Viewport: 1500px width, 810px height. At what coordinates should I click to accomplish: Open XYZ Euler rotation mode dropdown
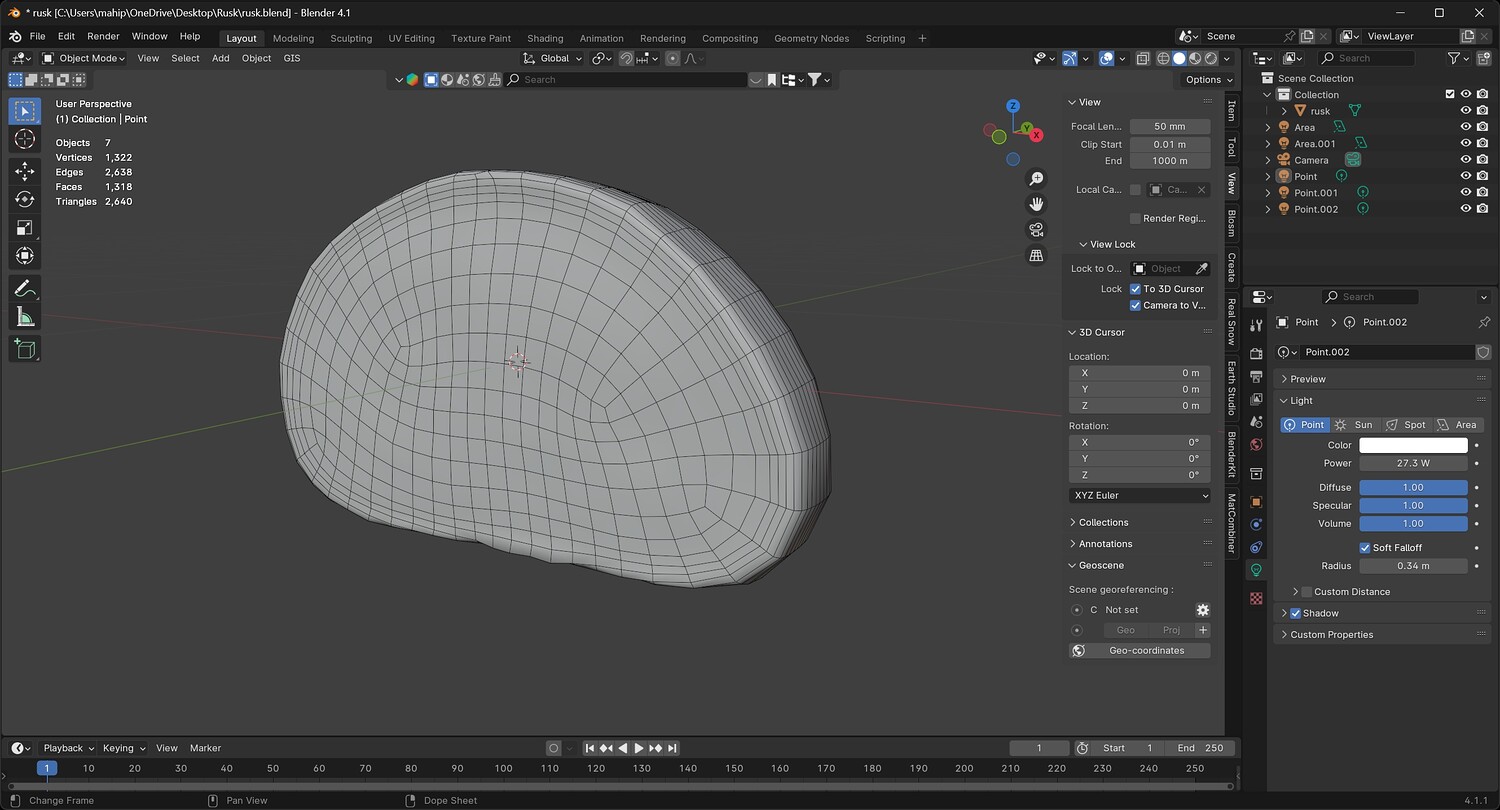[1139, 495]
